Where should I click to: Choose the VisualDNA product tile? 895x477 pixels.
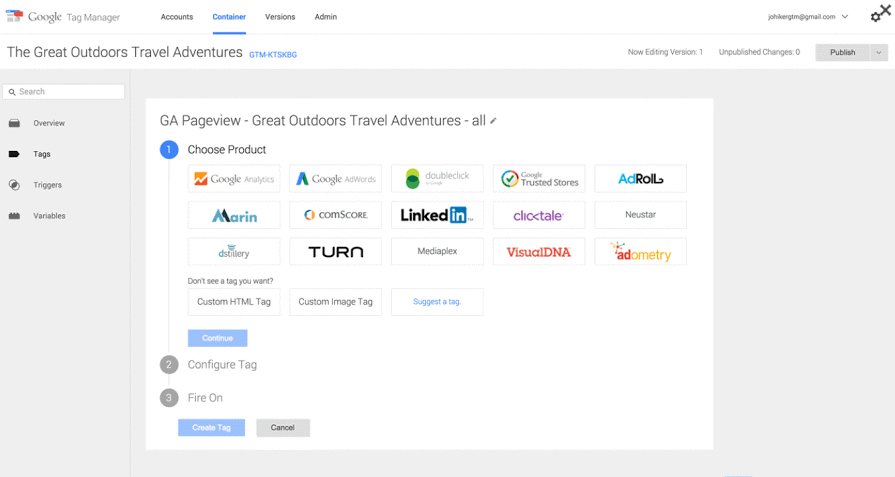539,252
